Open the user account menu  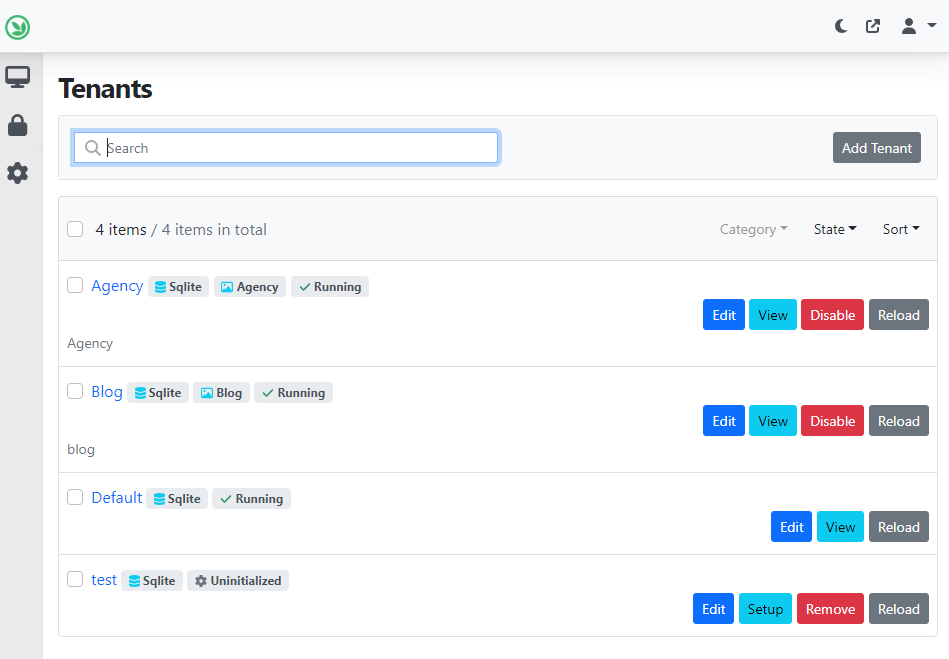click(918, 26)
